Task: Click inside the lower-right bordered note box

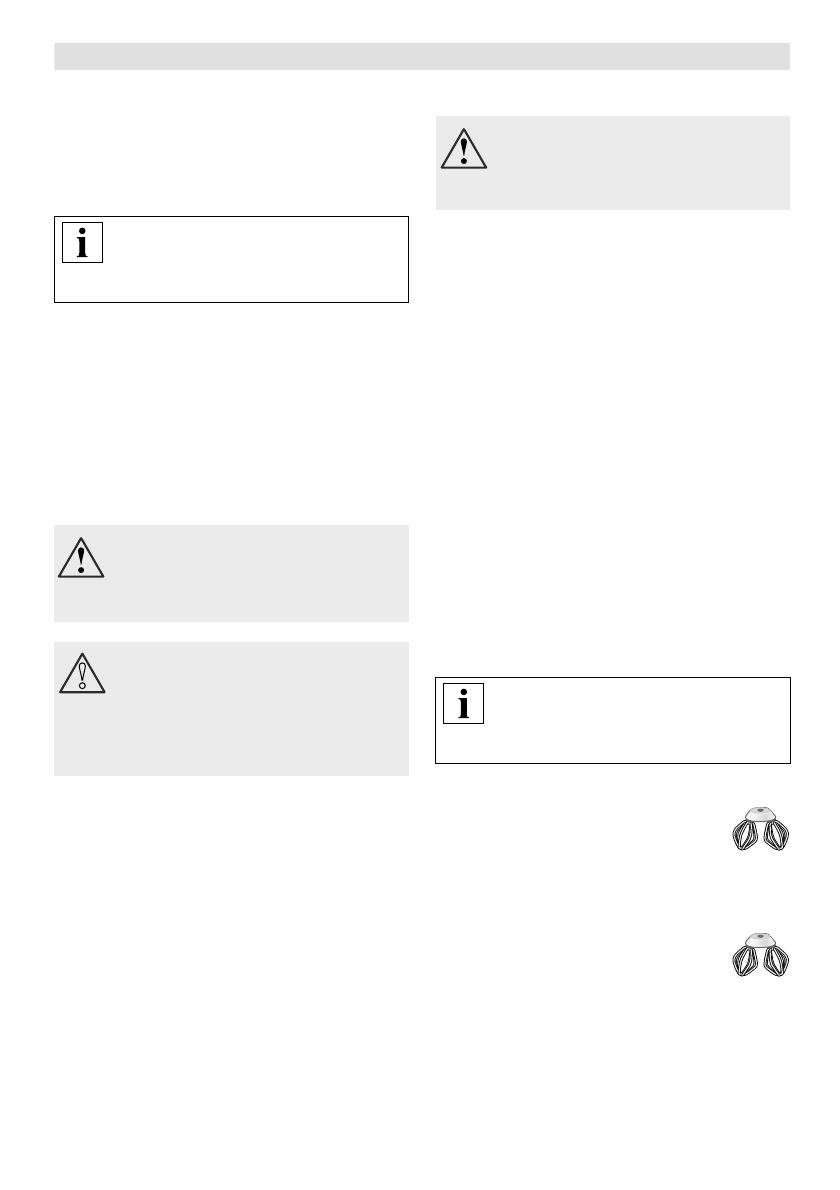Action: click(630, 721)
